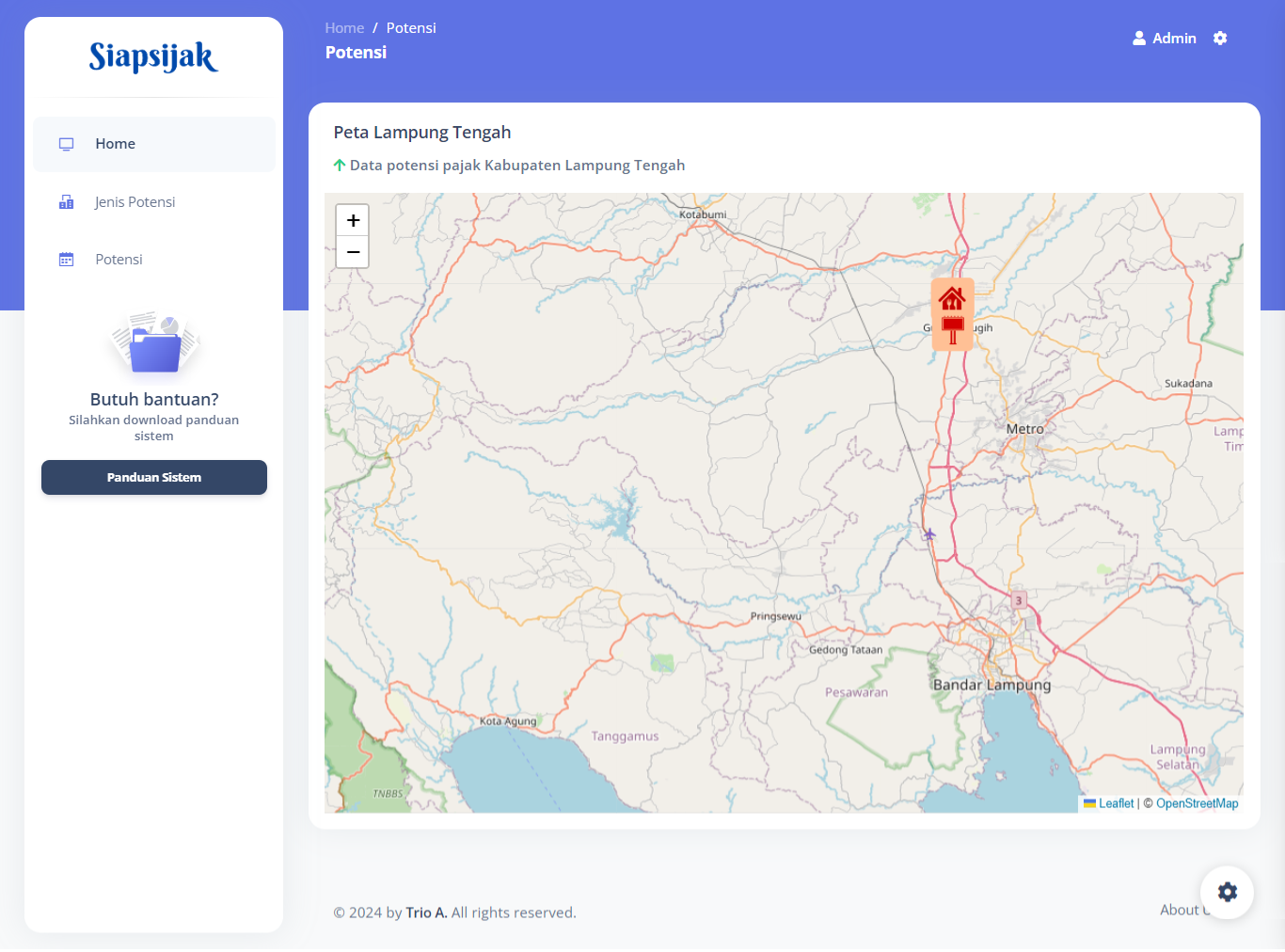Zoom out on the map
The image size is (1285, 952).
click(353, 252)
